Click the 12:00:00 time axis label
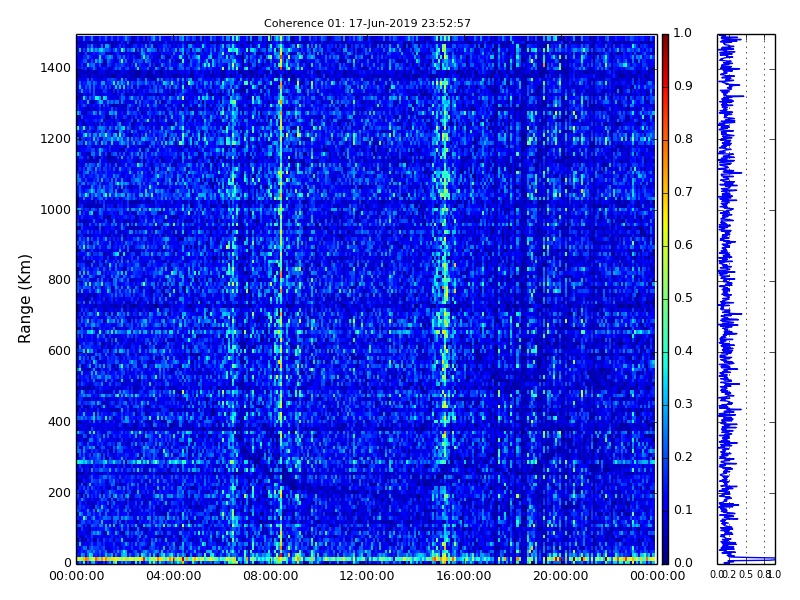Screen dimensions: 800x600 [367, 577]
